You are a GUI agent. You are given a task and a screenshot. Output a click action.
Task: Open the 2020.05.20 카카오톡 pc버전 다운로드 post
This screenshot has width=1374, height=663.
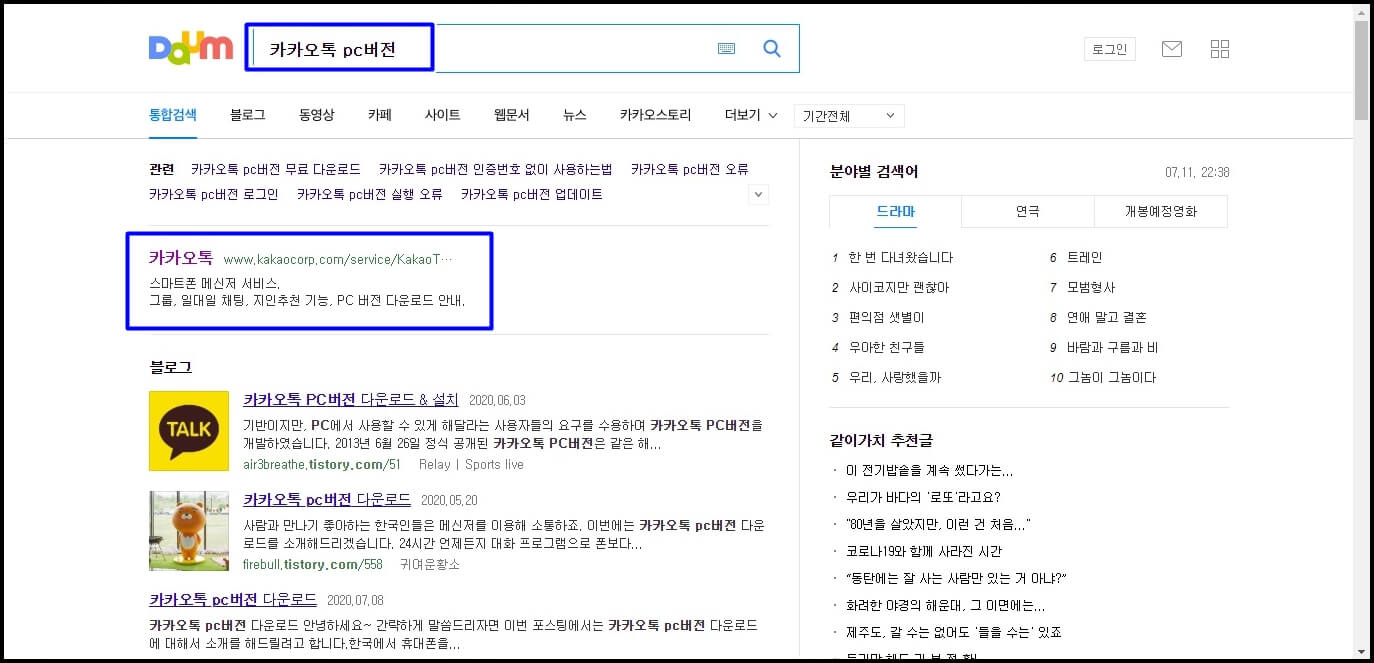point(327,499)
